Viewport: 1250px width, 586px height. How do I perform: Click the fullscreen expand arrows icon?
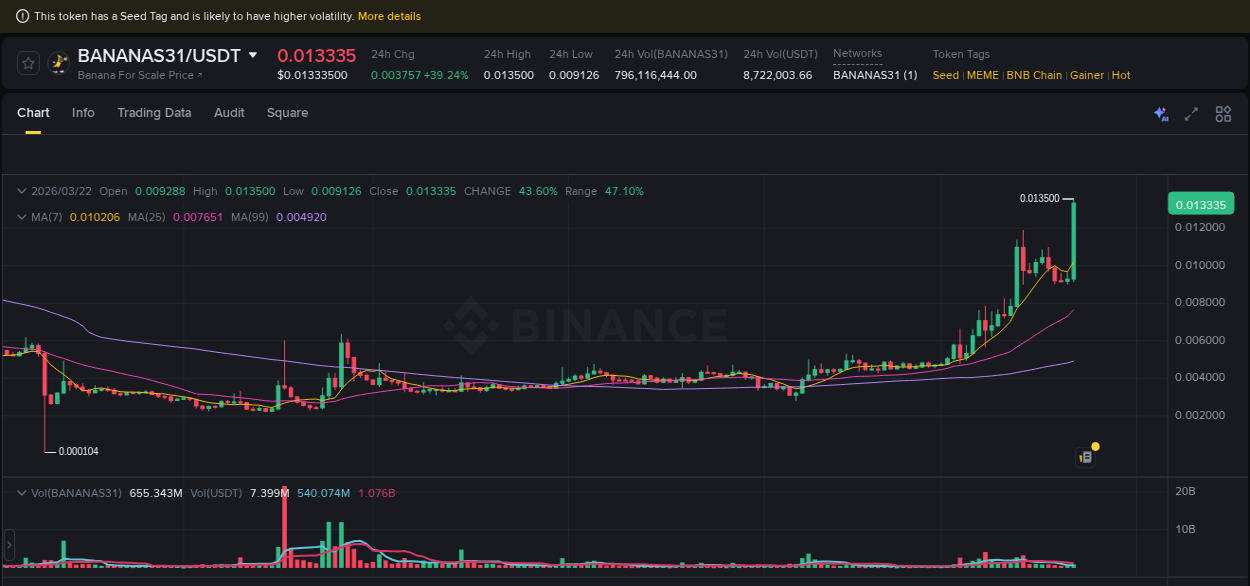[x=1190, y=114]
